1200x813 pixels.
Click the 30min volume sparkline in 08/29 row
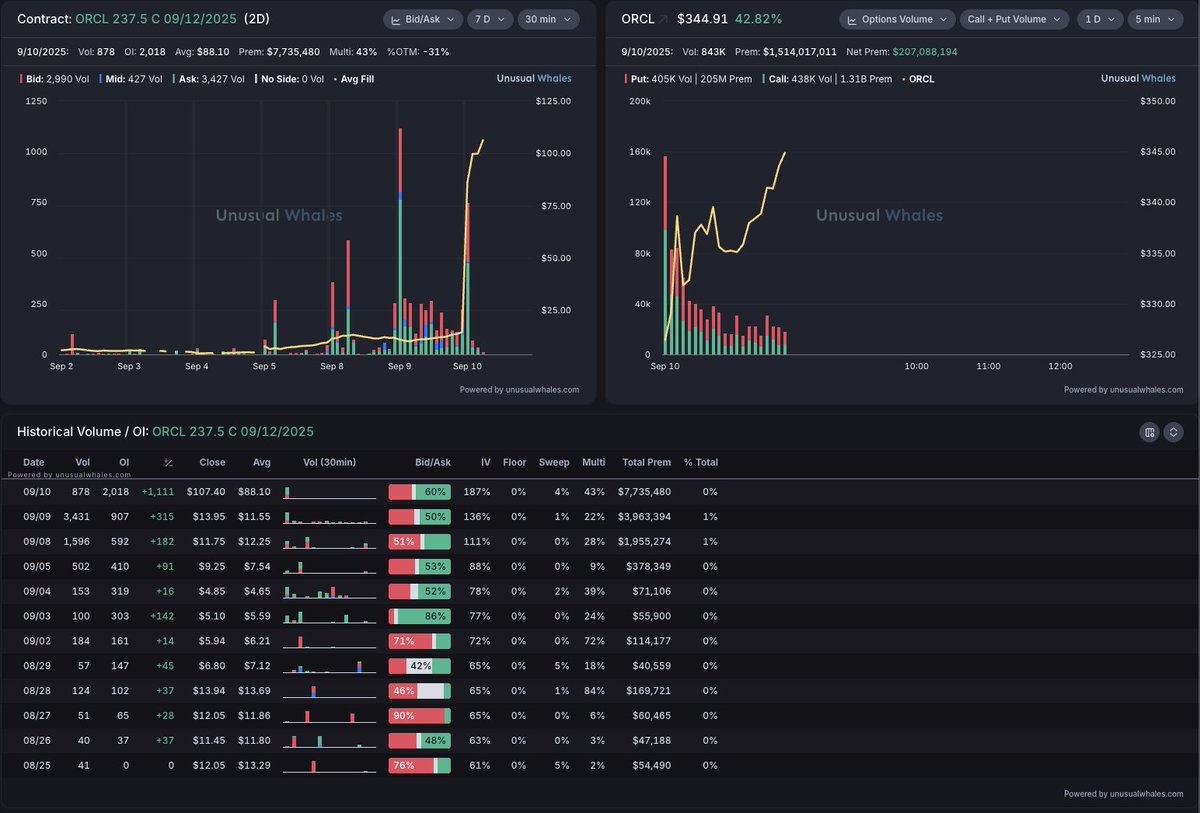[330, 666]
